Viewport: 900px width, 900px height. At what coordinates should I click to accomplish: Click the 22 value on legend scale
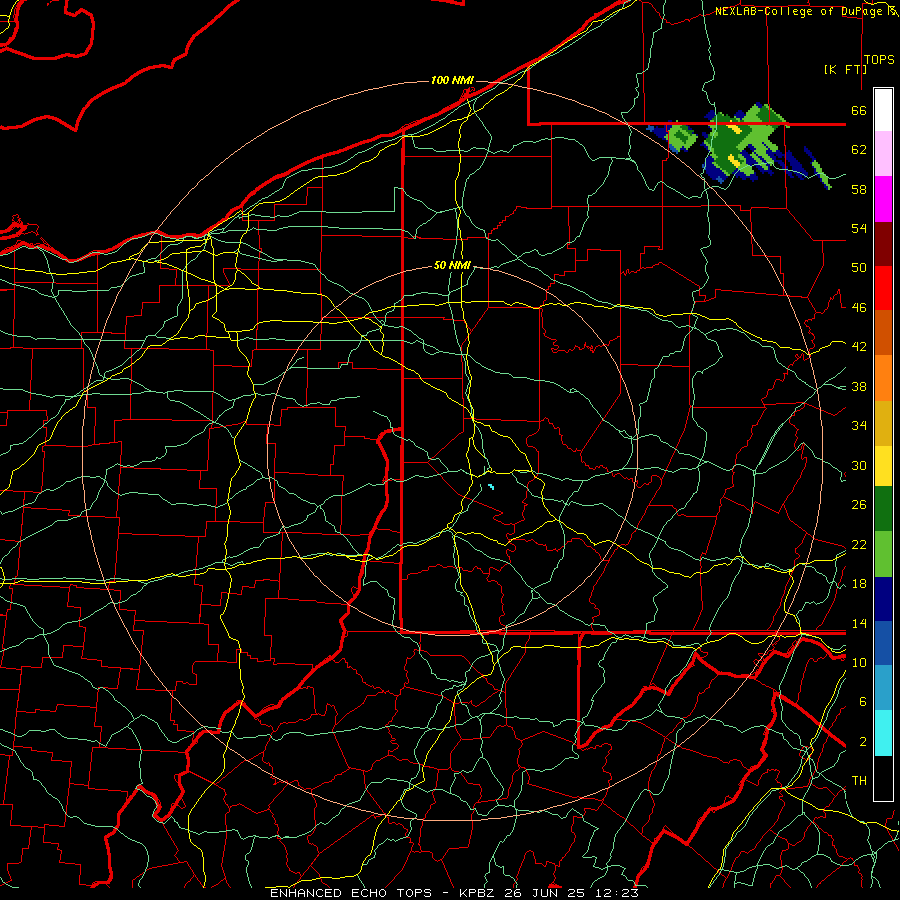(859, 544)
